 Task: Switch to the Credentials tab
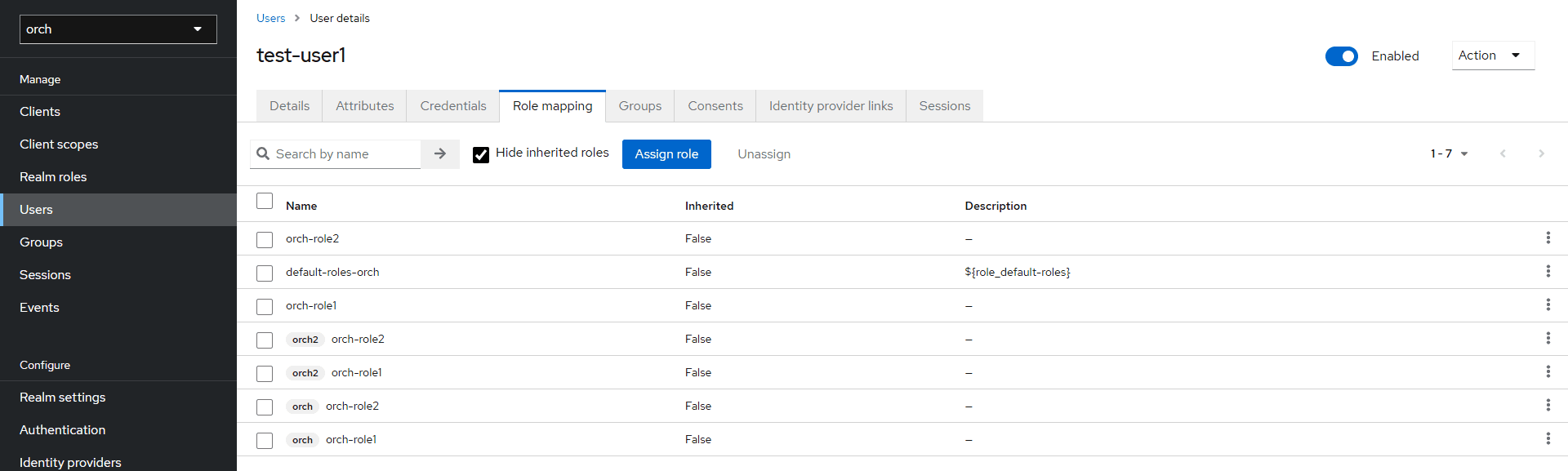[452, 106]
